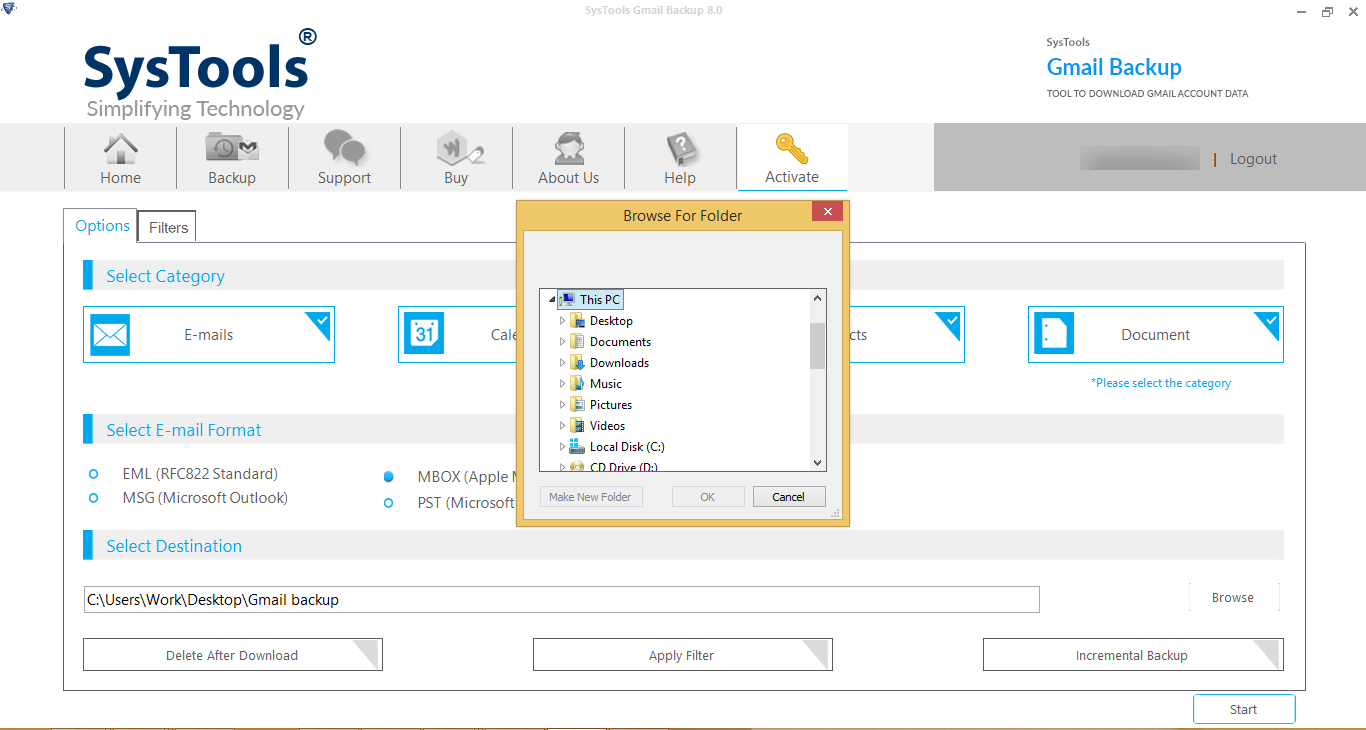1366x730 pixels.
Task: Select MSG (Microsoft Outlook) radio button
Action: pyautogui.click(x=94, y=498)
